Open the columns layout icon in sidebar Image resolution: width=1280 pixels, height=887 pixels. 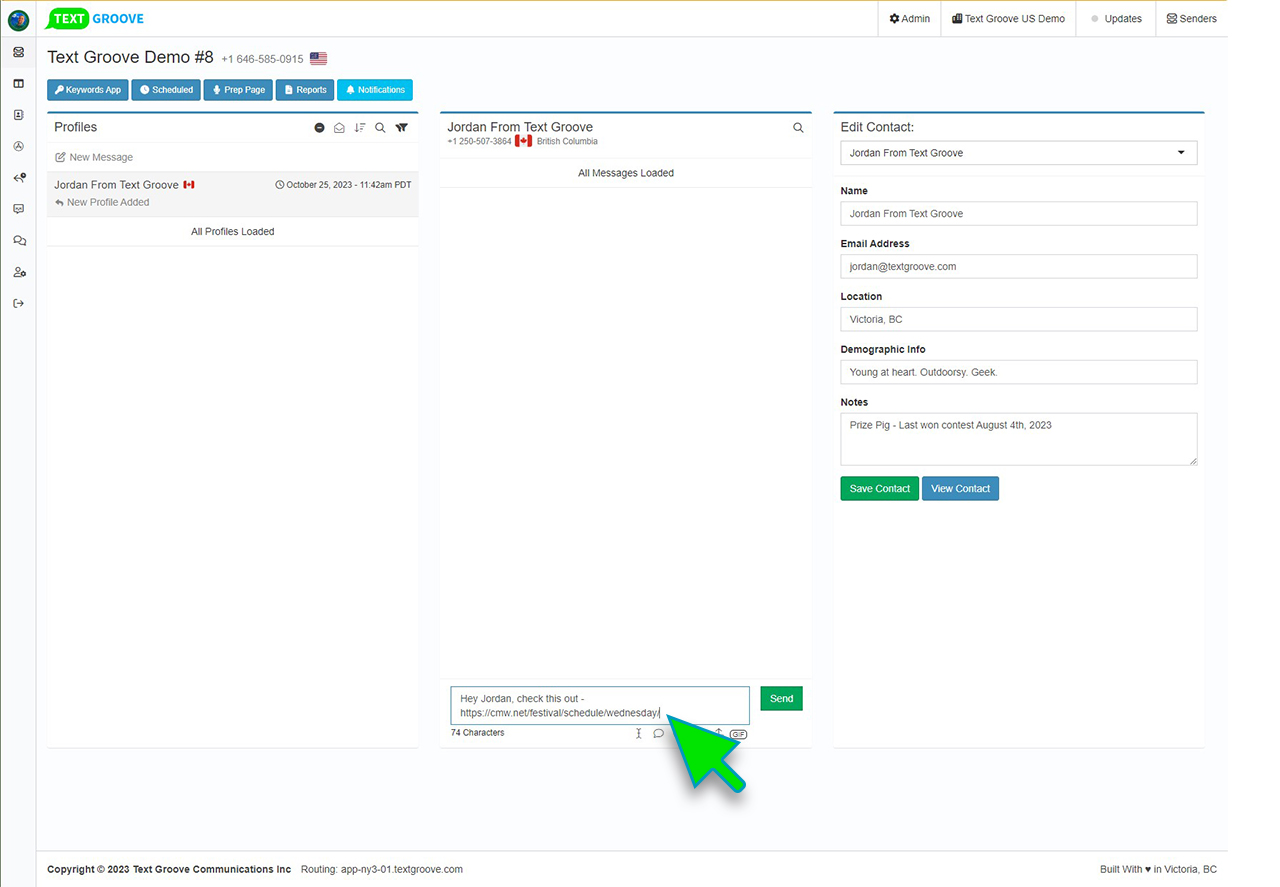pyautogui.click(x=18, y=84)
